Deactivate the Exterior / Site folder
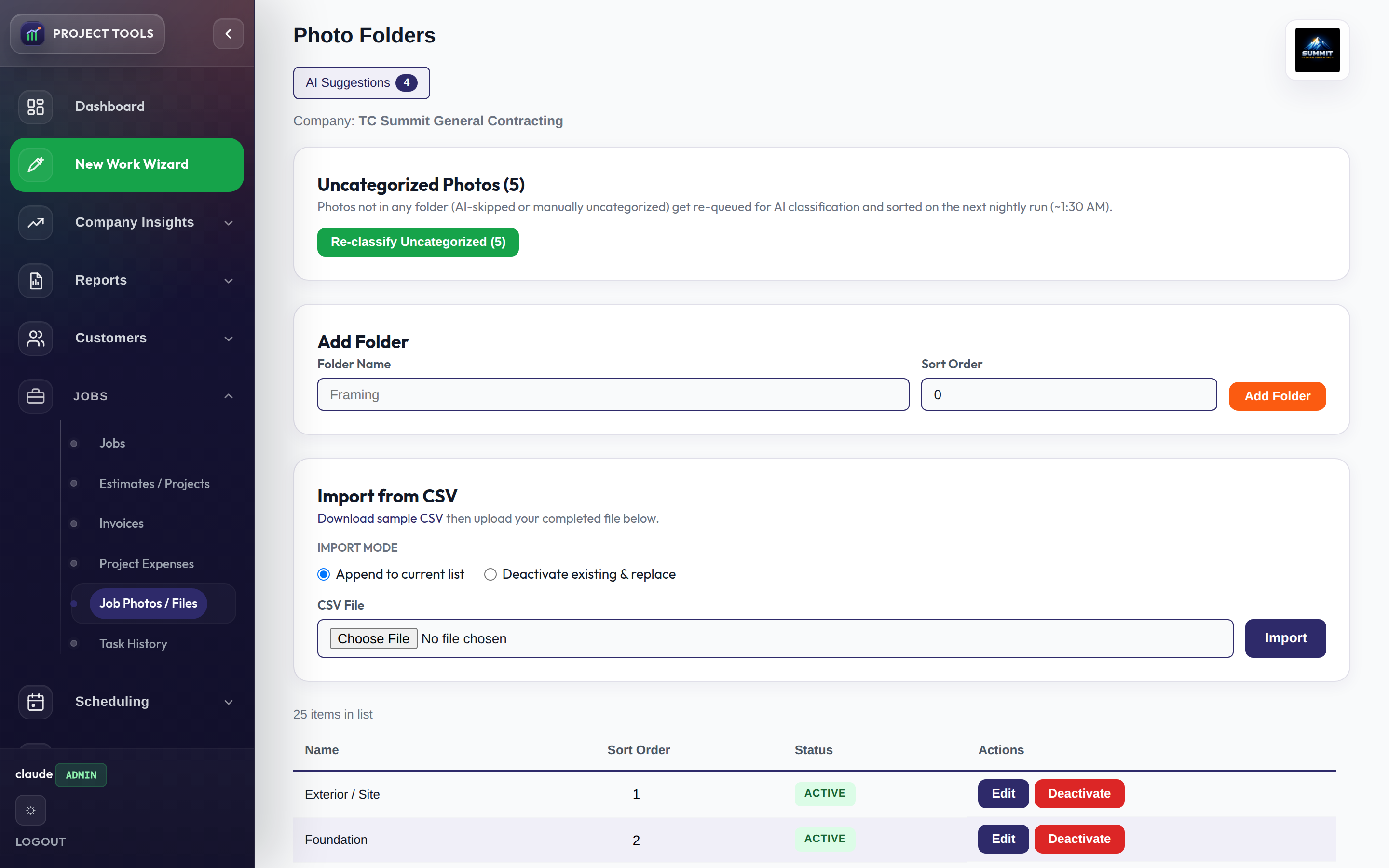Screen dimensions: 1389x868 pos(1079,794)
